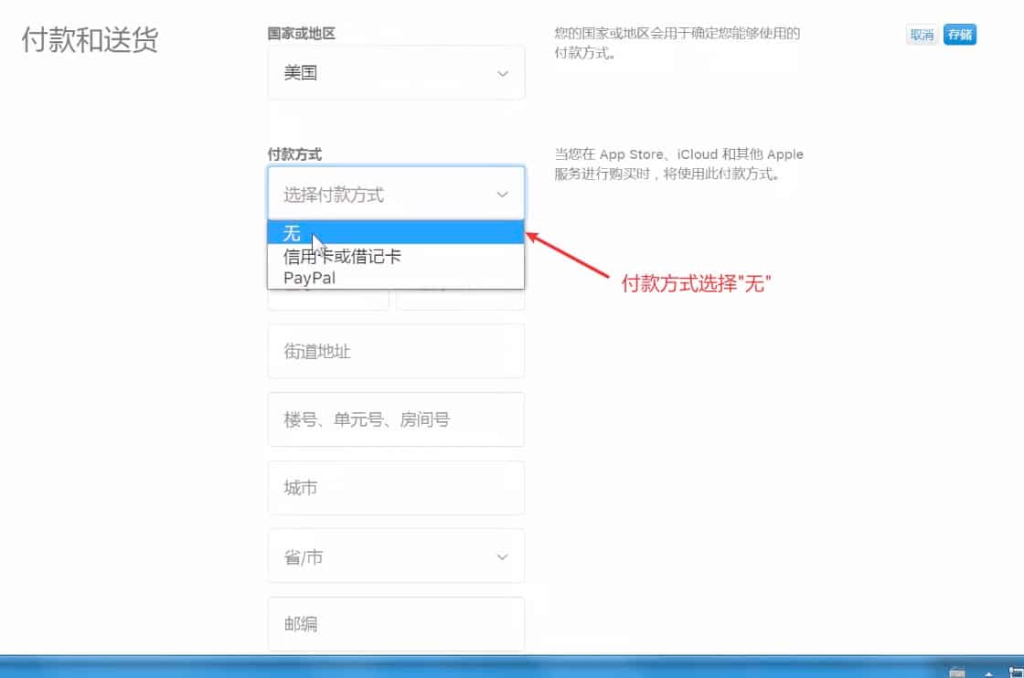Image resolution: width=1024 pixels, height=678 pixels.
Task: Click the keyboard tray icon in taskbar
Action: pyautogui.click(x=957, y=672)
